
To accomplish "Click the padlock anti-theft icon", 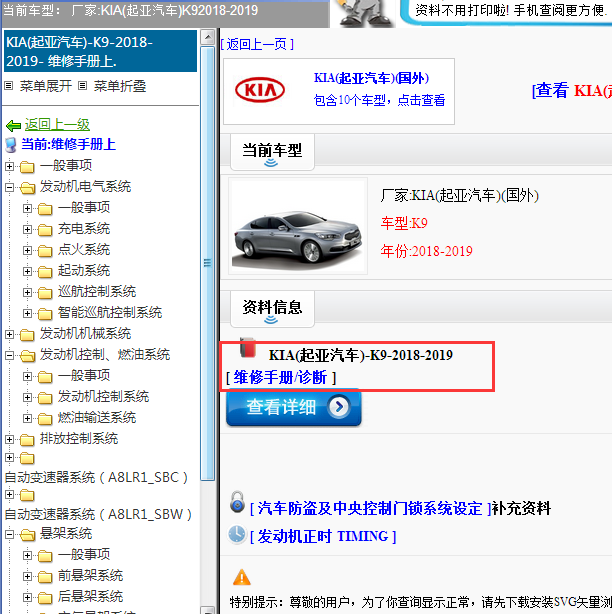I will [x=237, y=502].
